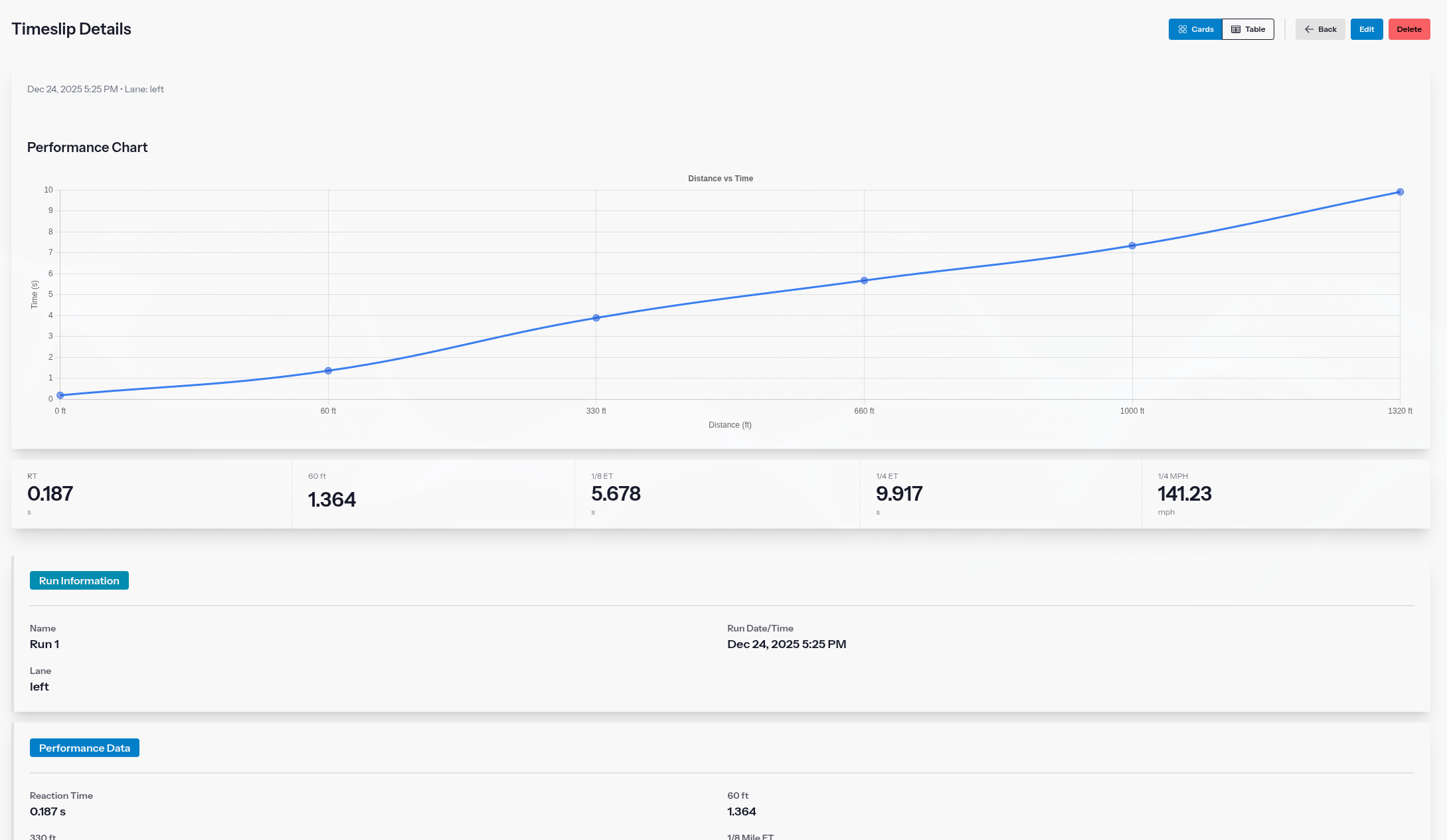Switch to Table view
This screenshot has width=1447, height=840.
[x=1248, y=29]
